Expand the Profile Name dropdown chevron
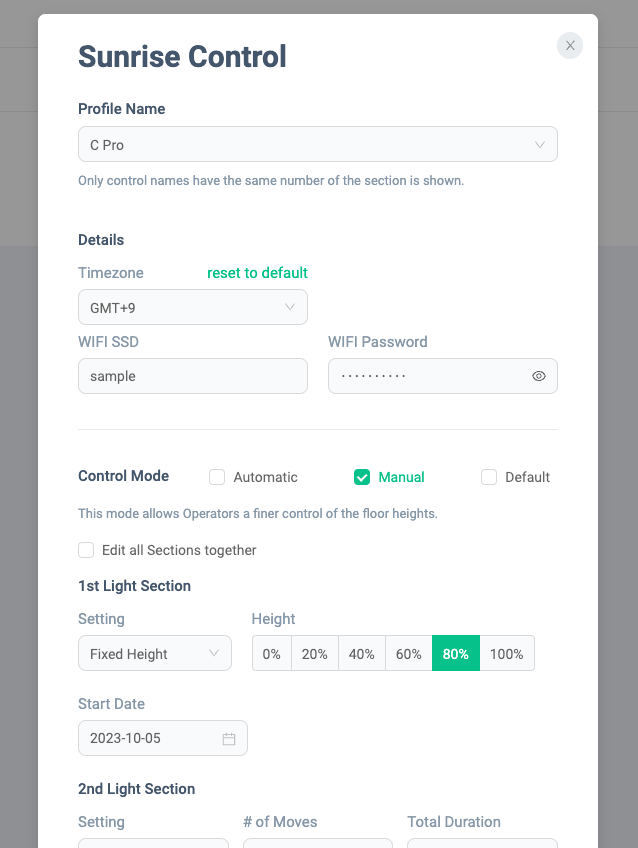The width and height of the screenshot is (638, 848). (x=540, y=144)
